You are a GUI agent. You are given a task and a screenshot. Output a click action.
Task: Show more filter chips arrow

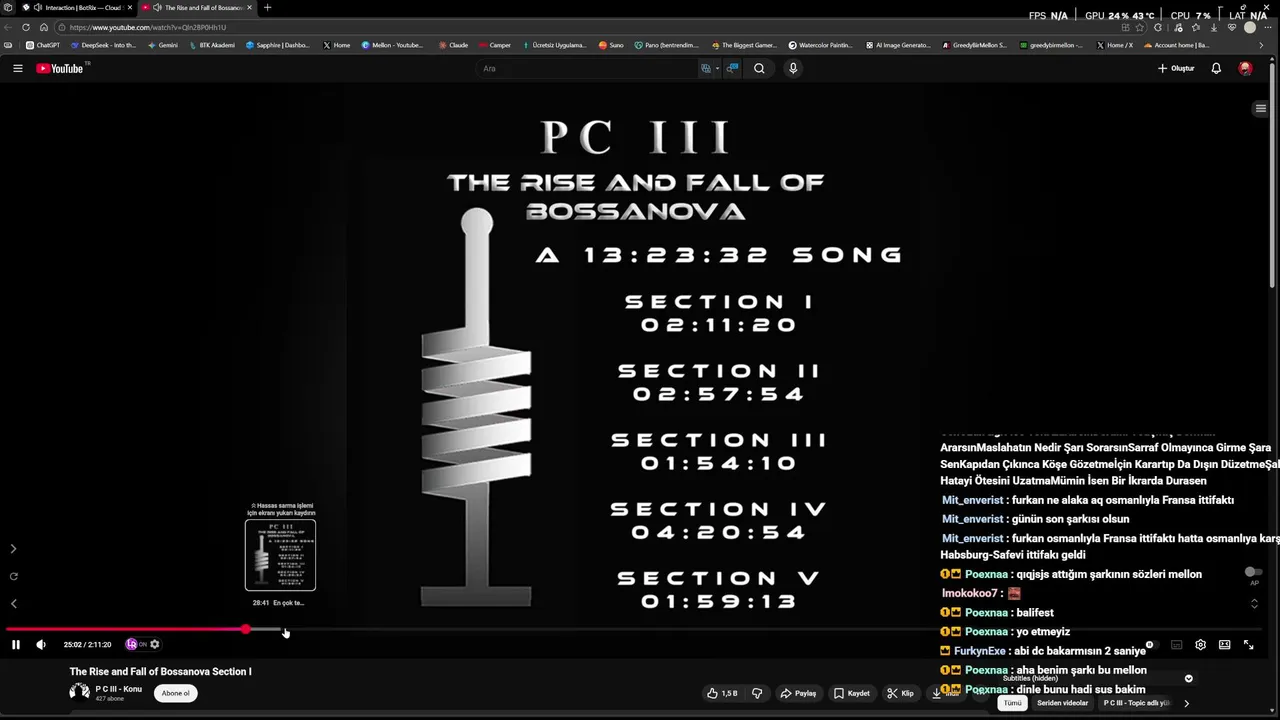coord(1187,703)
